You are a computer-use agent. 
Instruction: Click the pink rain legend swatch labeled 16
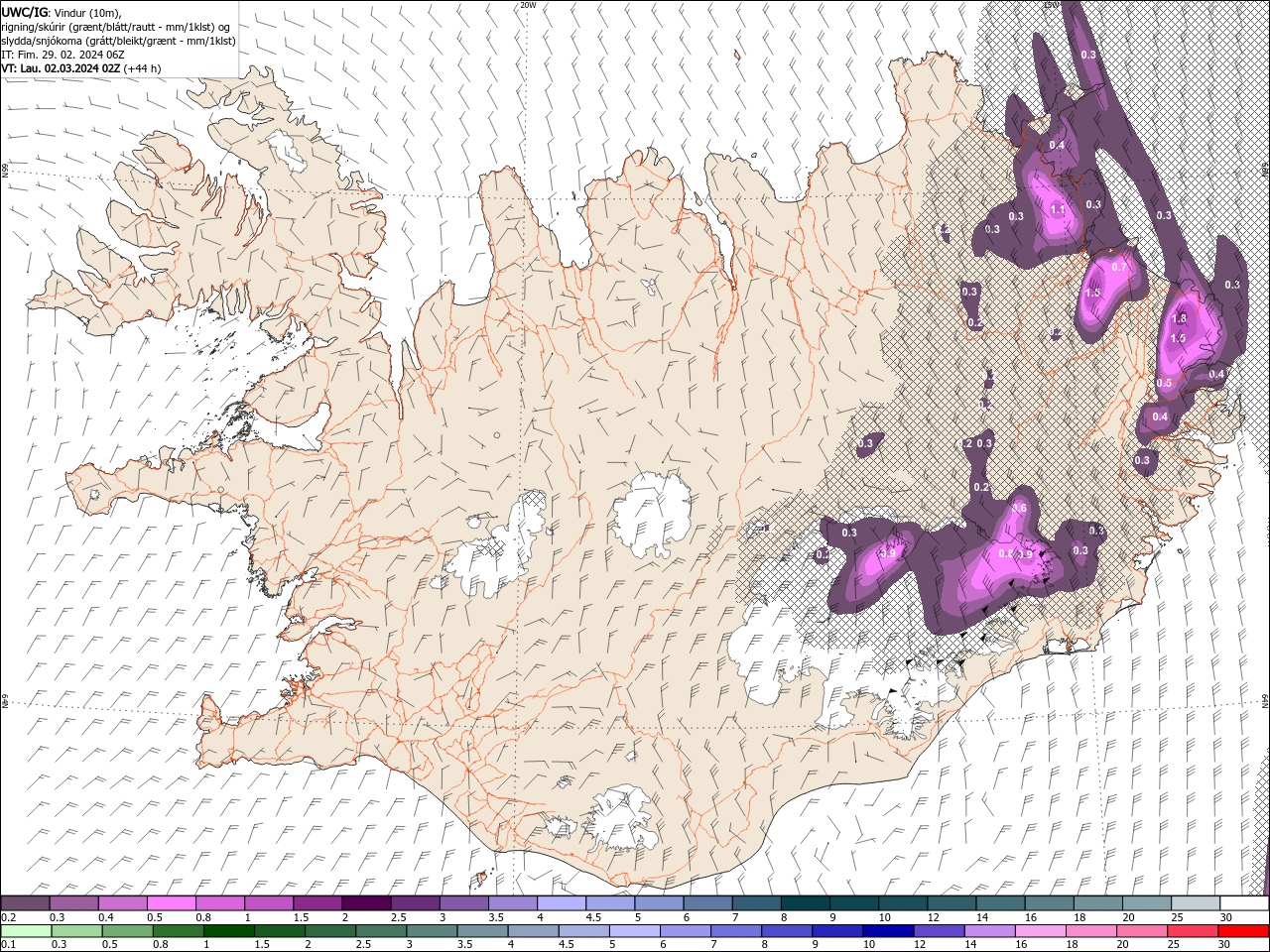point(1041,931)
